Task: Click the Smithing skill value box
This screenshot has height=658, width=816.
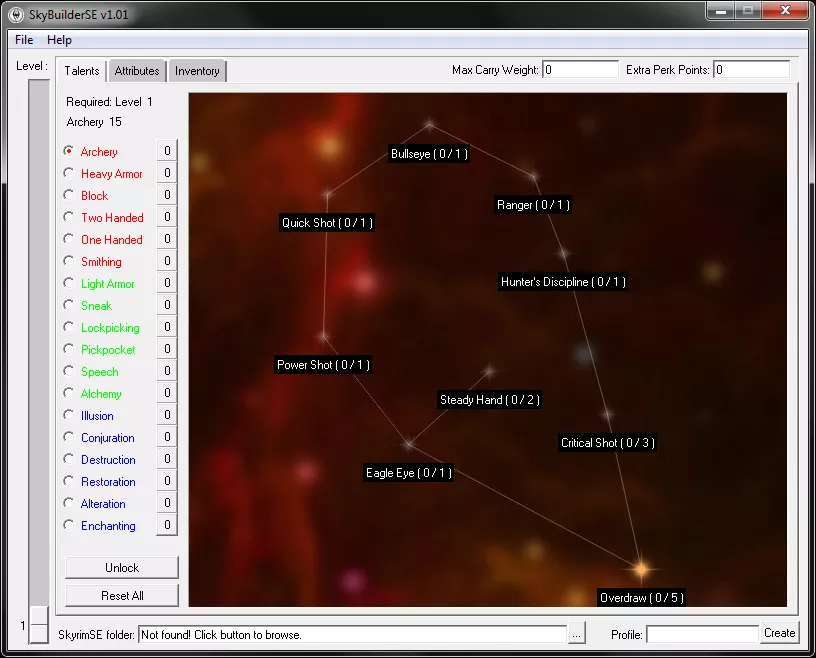Action: point(167,260)
